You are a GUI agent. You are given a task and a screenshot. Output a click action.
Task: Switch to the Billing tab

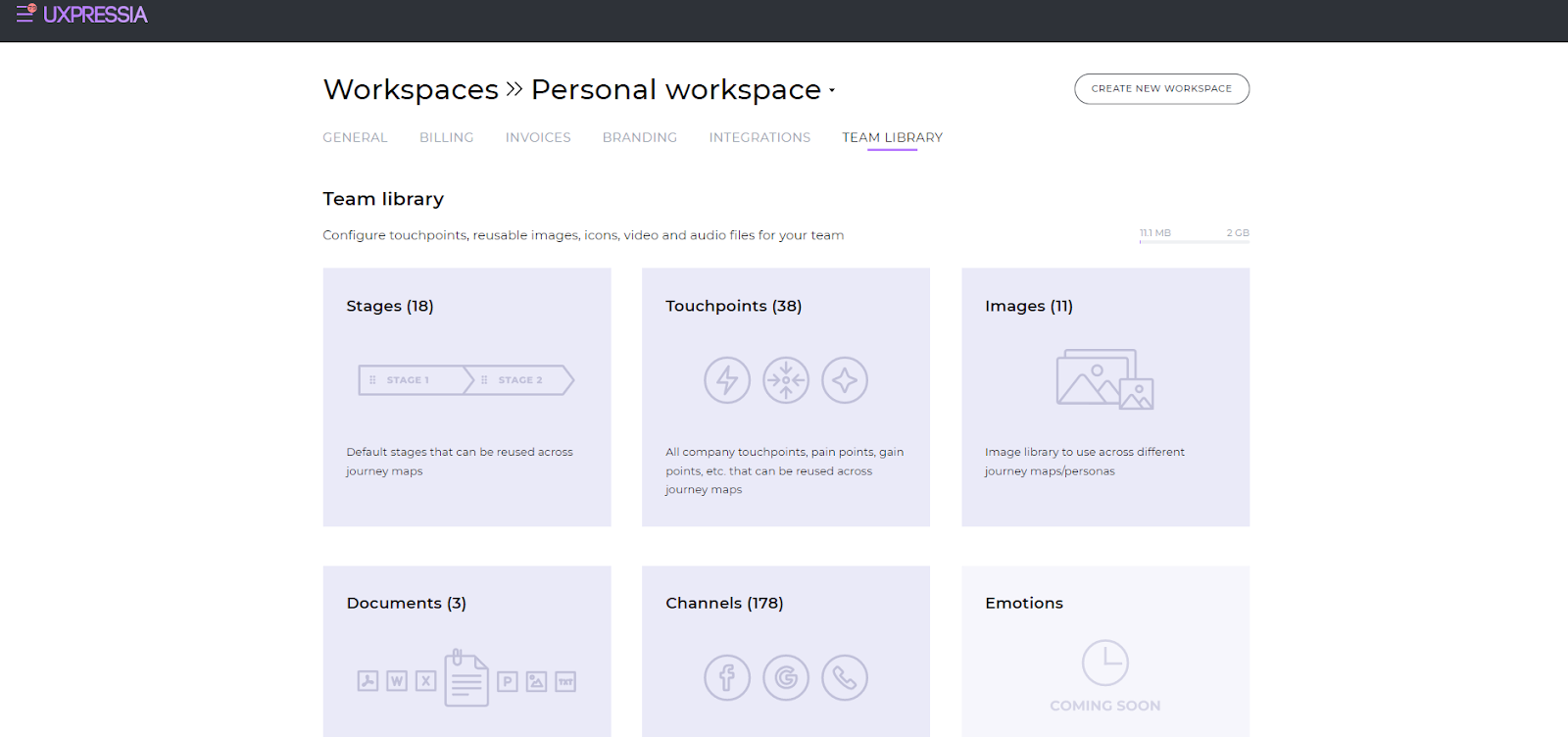tap(447, 137)
